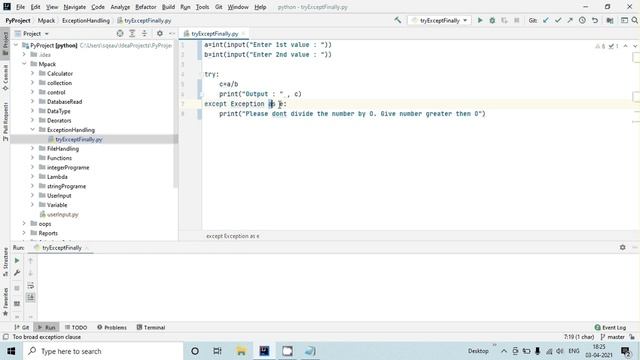The width and height of the screenshot is (640, 360).
Task: Expand the Lambda folder
Action: 33,177
